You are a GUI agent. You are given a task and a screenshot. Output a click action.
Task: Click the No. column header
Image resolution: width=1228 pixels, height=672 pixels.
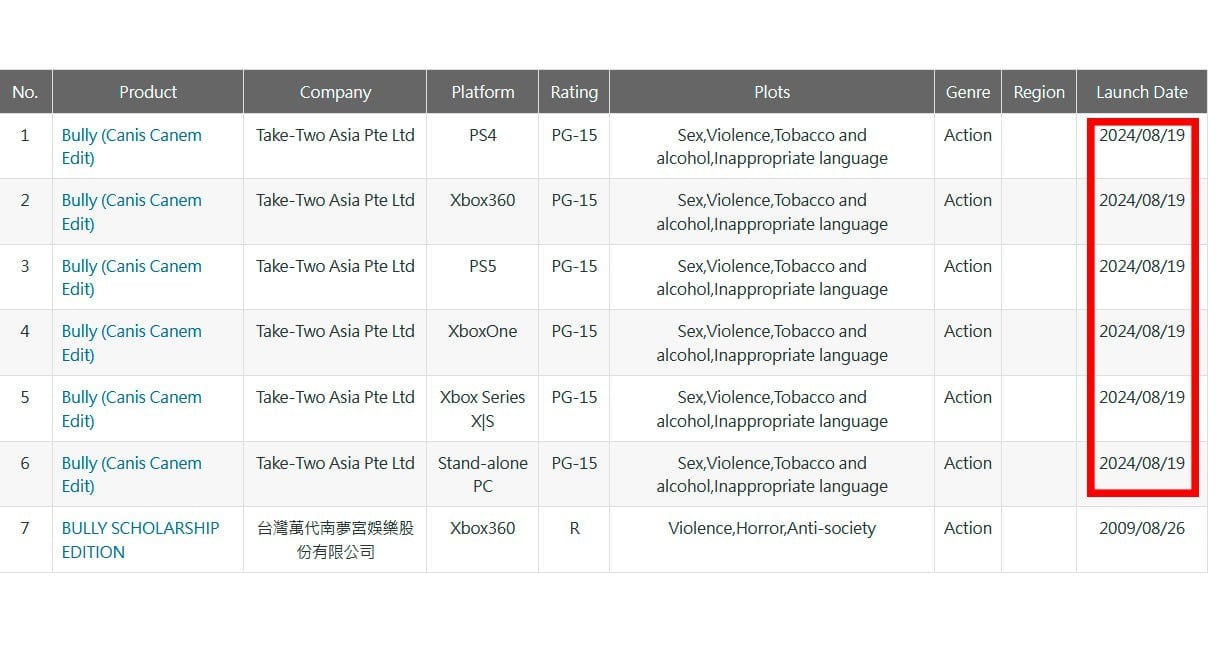(25, 92)
